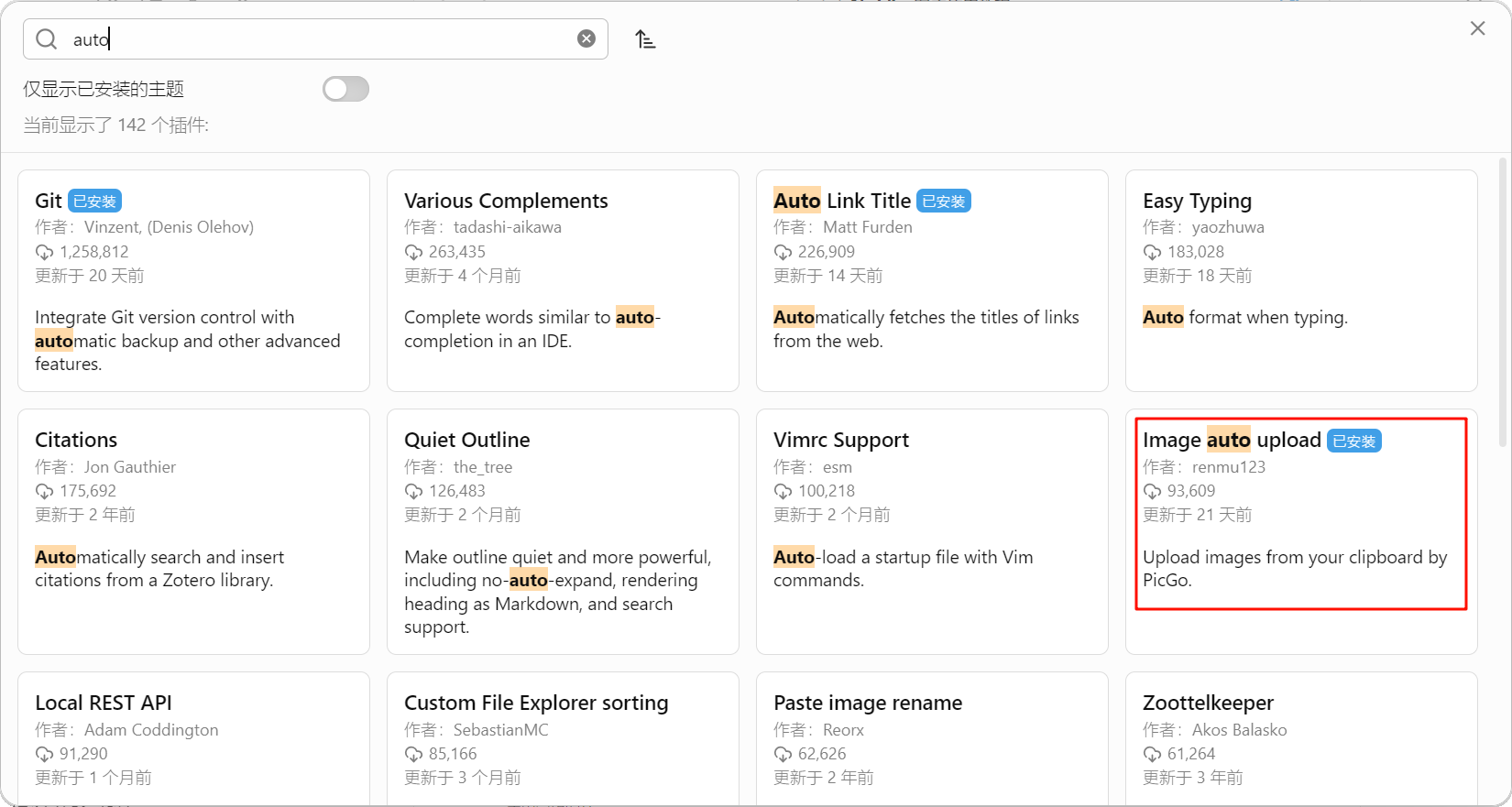Open Auto Link Title plugin details
This screenshot has height=807, width=1512.
point(932,280)
